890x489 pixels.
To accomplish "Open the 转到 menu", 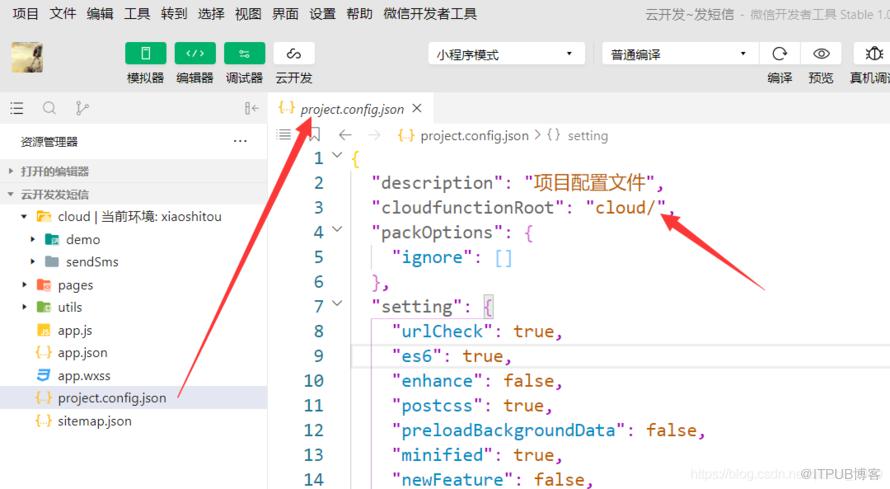I will coord(174,14).
